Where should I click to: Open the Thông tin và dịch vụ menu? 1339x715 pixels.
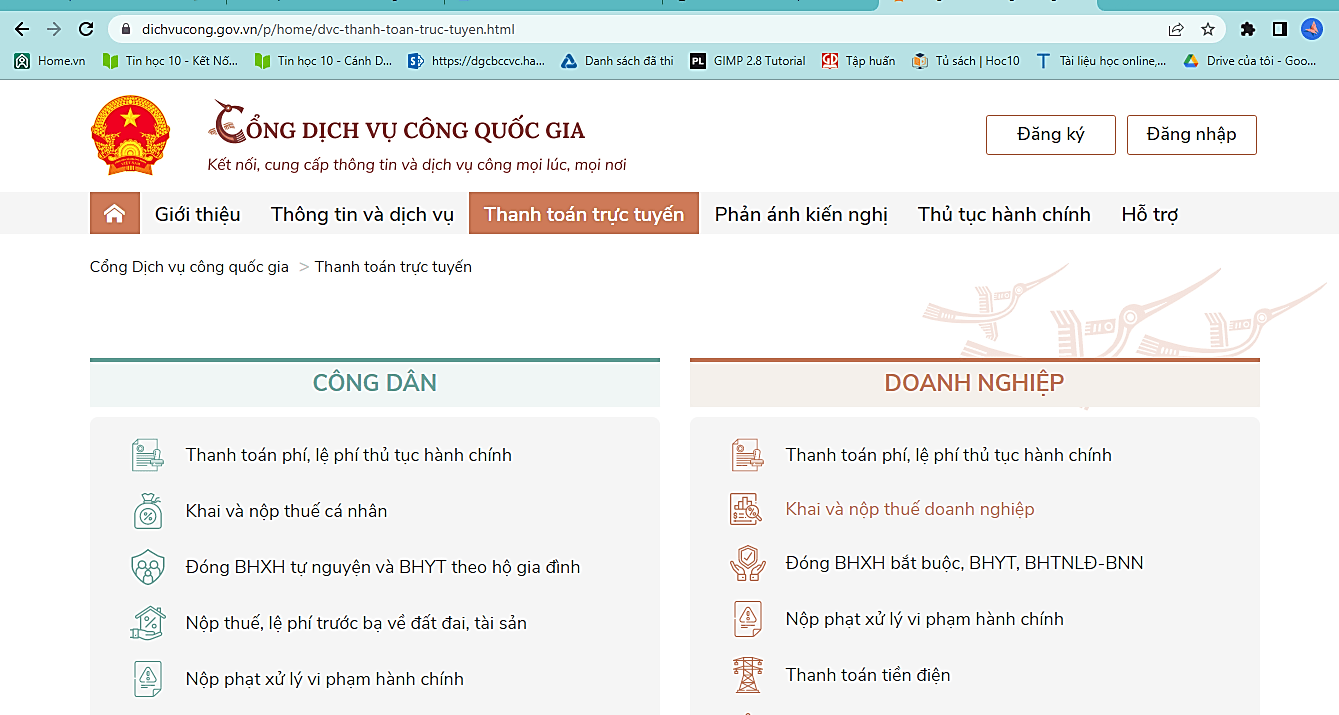(362, 214)
